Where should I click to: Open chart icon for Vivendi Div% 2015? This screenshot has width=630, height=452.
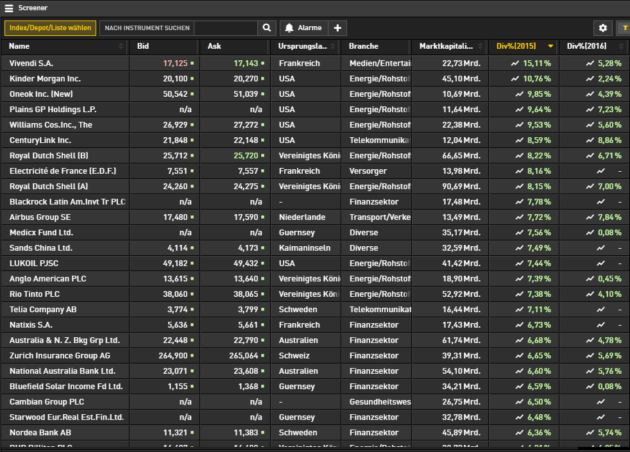coord(515,63)
